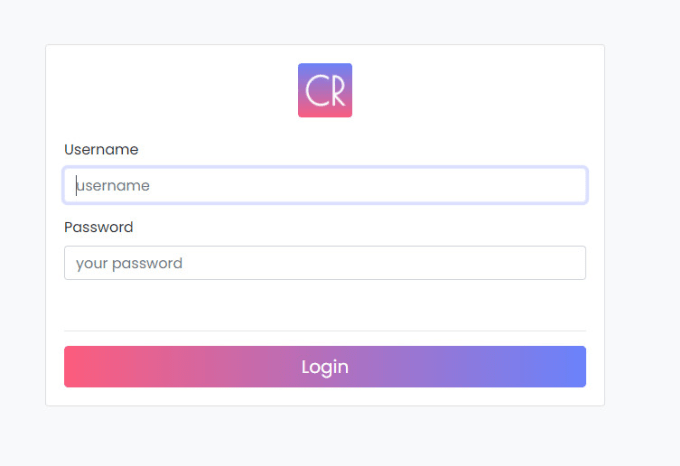Focus the Username input field

pos(325,185)
